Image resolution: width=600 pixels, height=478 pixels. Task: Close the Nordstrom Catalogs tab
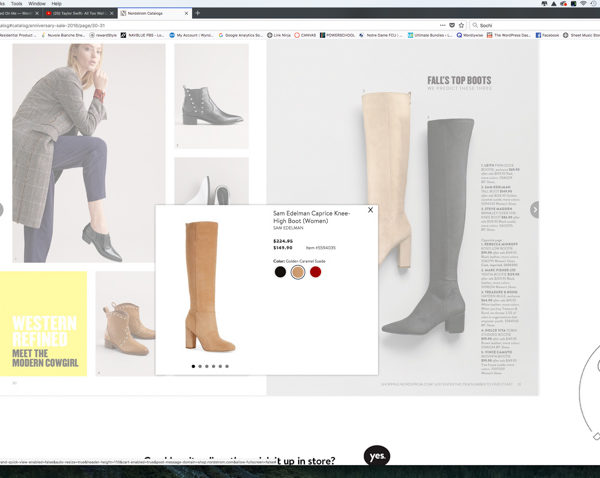186,13
